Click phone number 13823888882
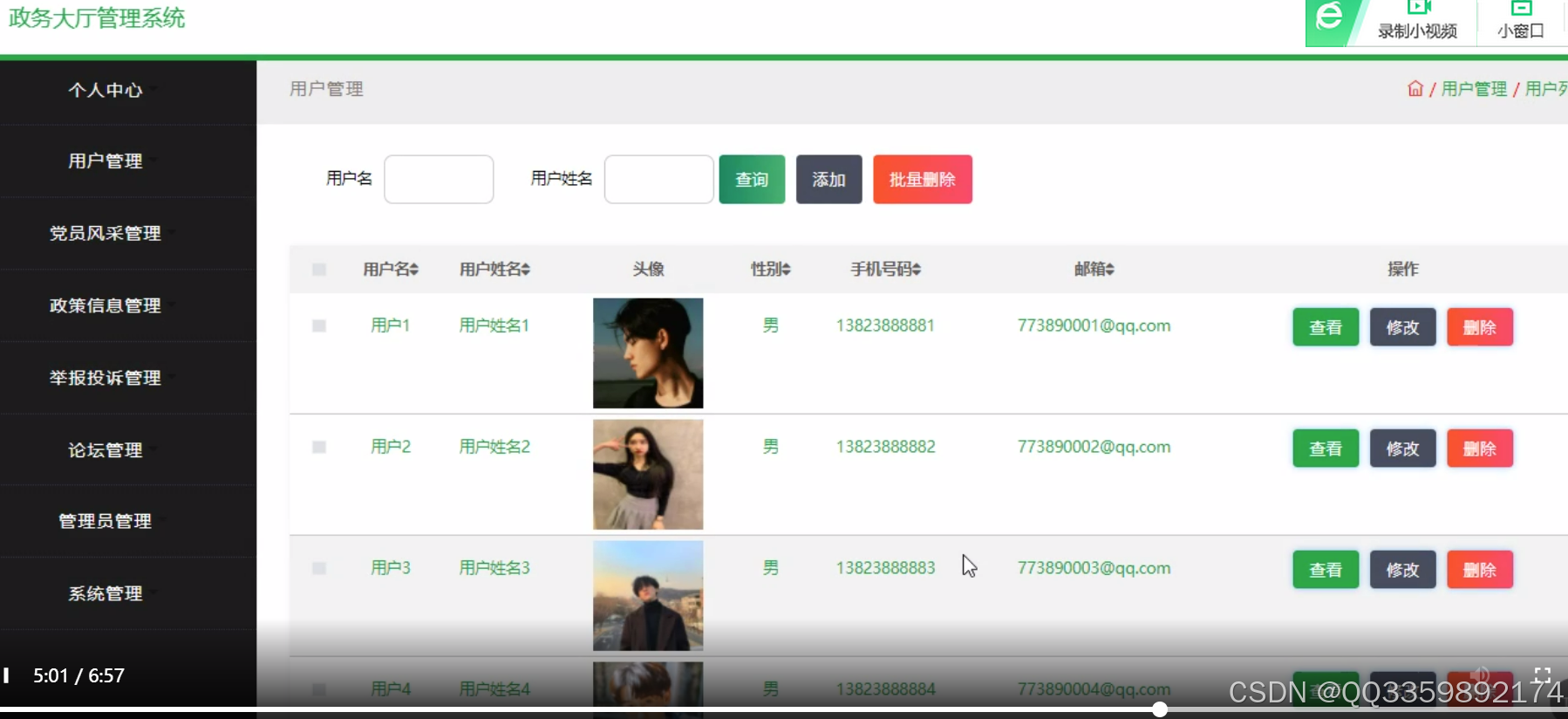 point(885,447)
